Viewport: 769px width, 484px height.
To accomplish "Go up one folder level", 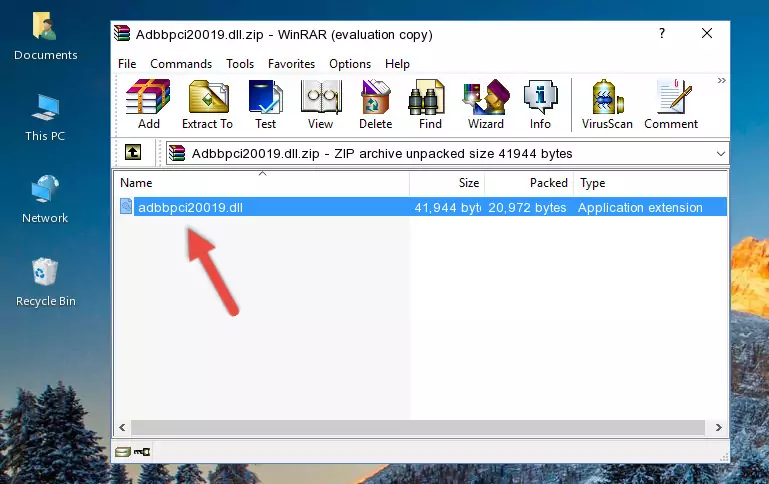I will [133, 153].
